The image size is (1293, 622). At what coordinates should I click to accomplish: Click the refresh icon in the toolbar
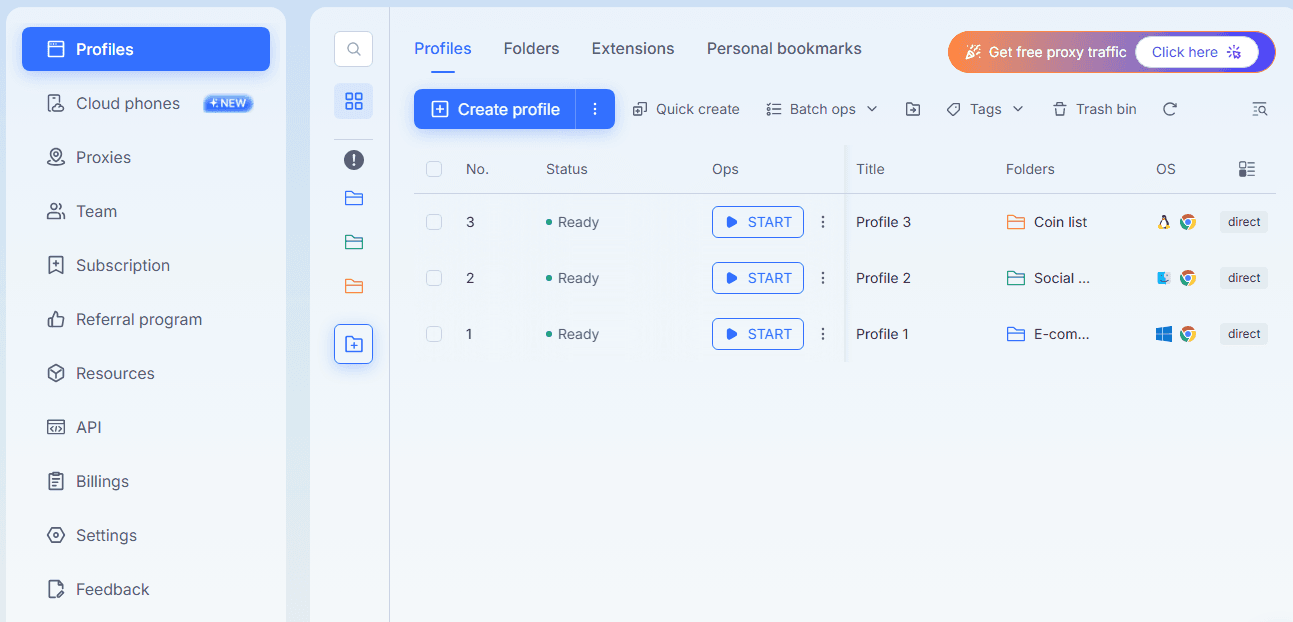[1169, 109]
